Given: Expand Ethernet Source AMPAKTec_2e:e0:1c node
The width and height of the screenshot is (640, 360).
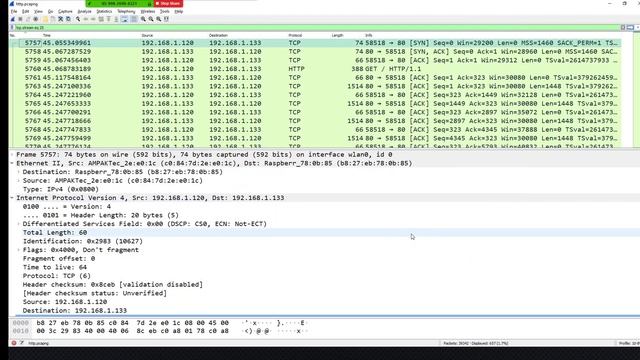Looking at the screenshot, I should pos(18,180).
